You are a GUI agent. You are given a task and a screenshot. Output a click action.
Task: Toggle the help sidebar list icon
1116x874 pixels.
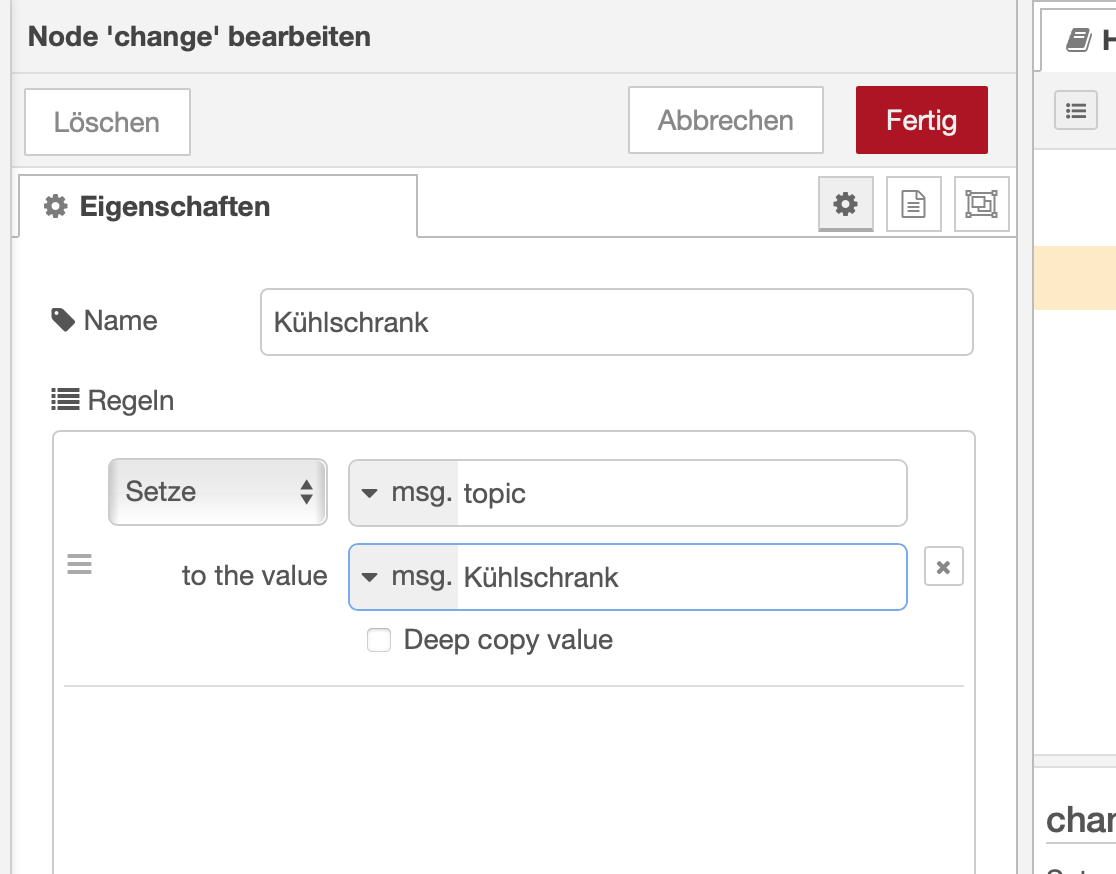click(1076, 110)
